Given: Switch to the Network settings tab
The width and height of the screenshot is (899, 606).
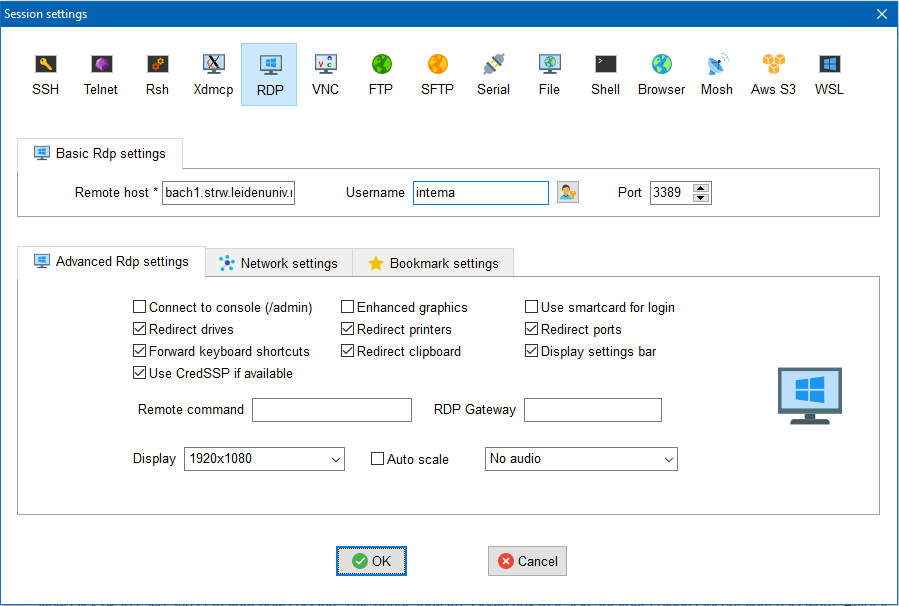Looking at the screenshot, I should tap(279, 263).
